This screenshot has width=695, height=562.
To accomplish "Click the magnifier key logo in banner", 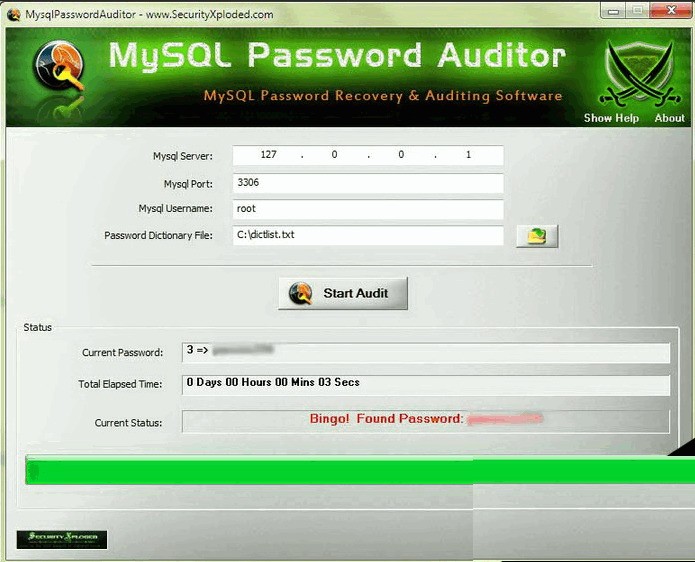I will tap(60, 66).
